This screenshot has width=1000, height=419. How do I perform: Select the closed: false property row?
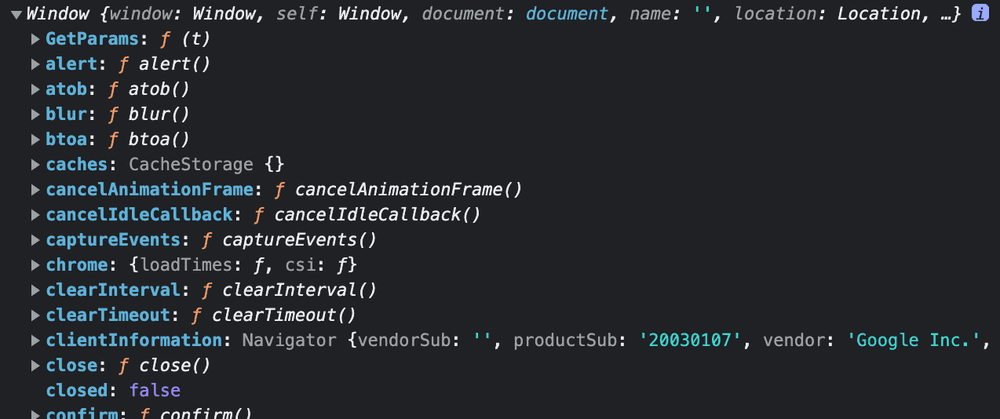click(x=113, y=390)
